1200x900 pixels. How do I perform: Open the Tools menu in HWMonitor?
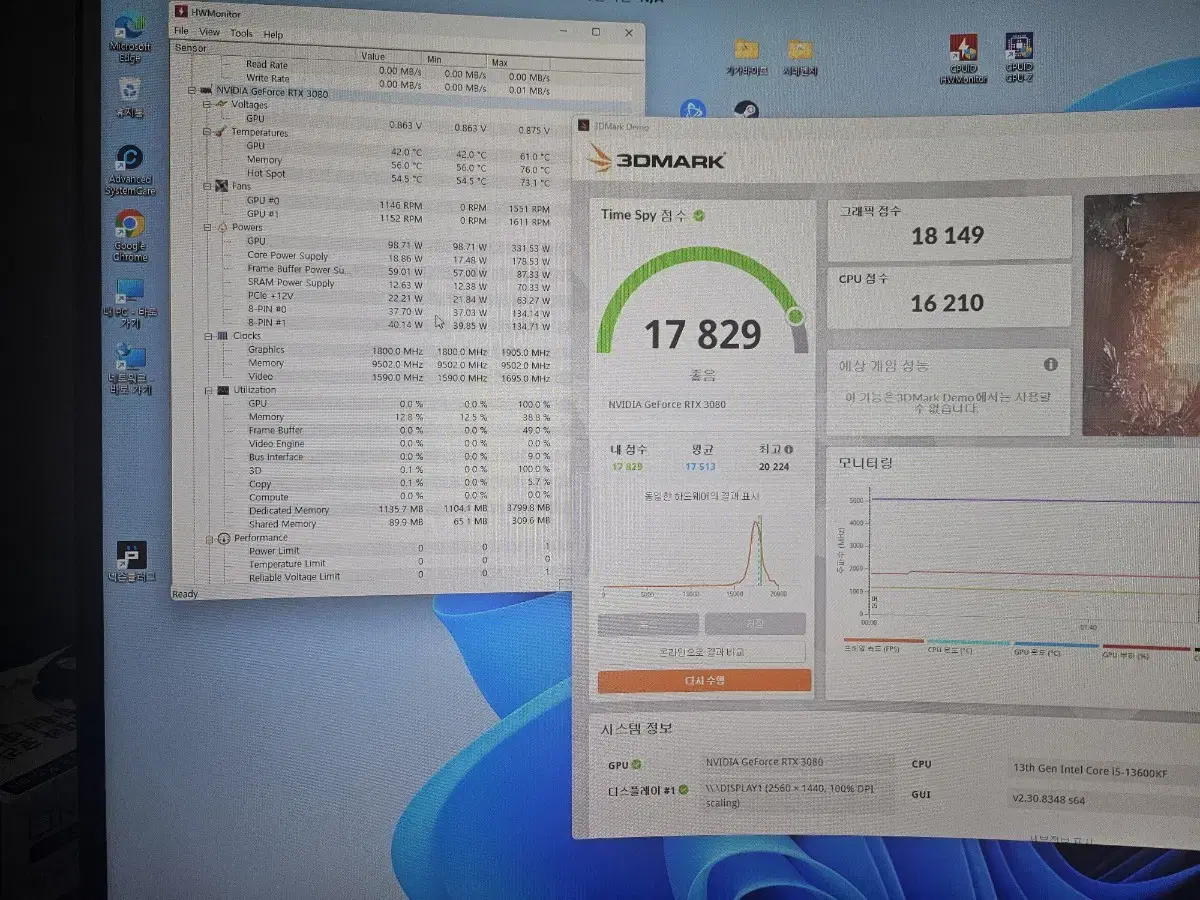(241, 33)
